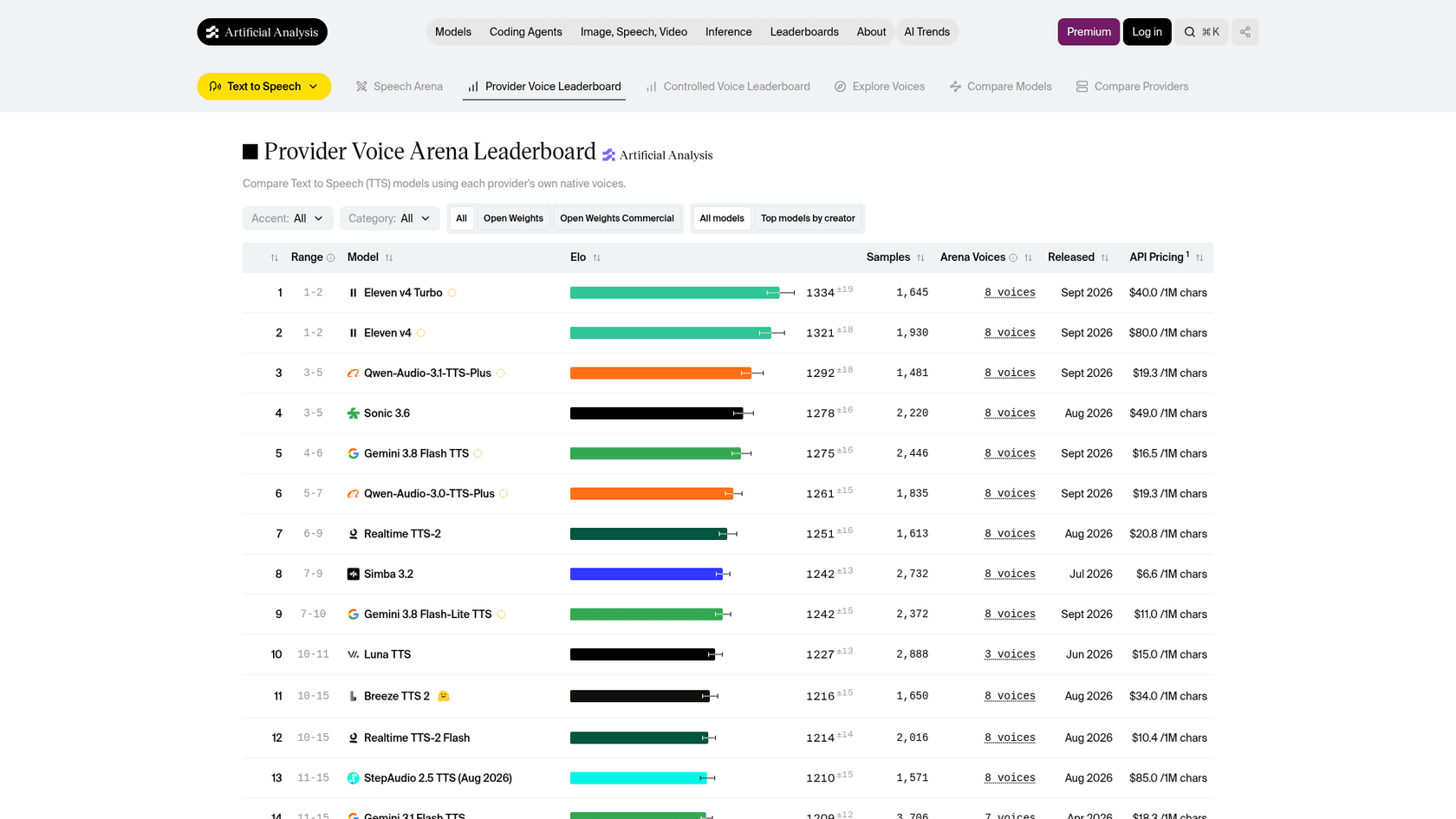The image size is (1456, 819).
Task: Click the share icon in header
Action: 1245,32
